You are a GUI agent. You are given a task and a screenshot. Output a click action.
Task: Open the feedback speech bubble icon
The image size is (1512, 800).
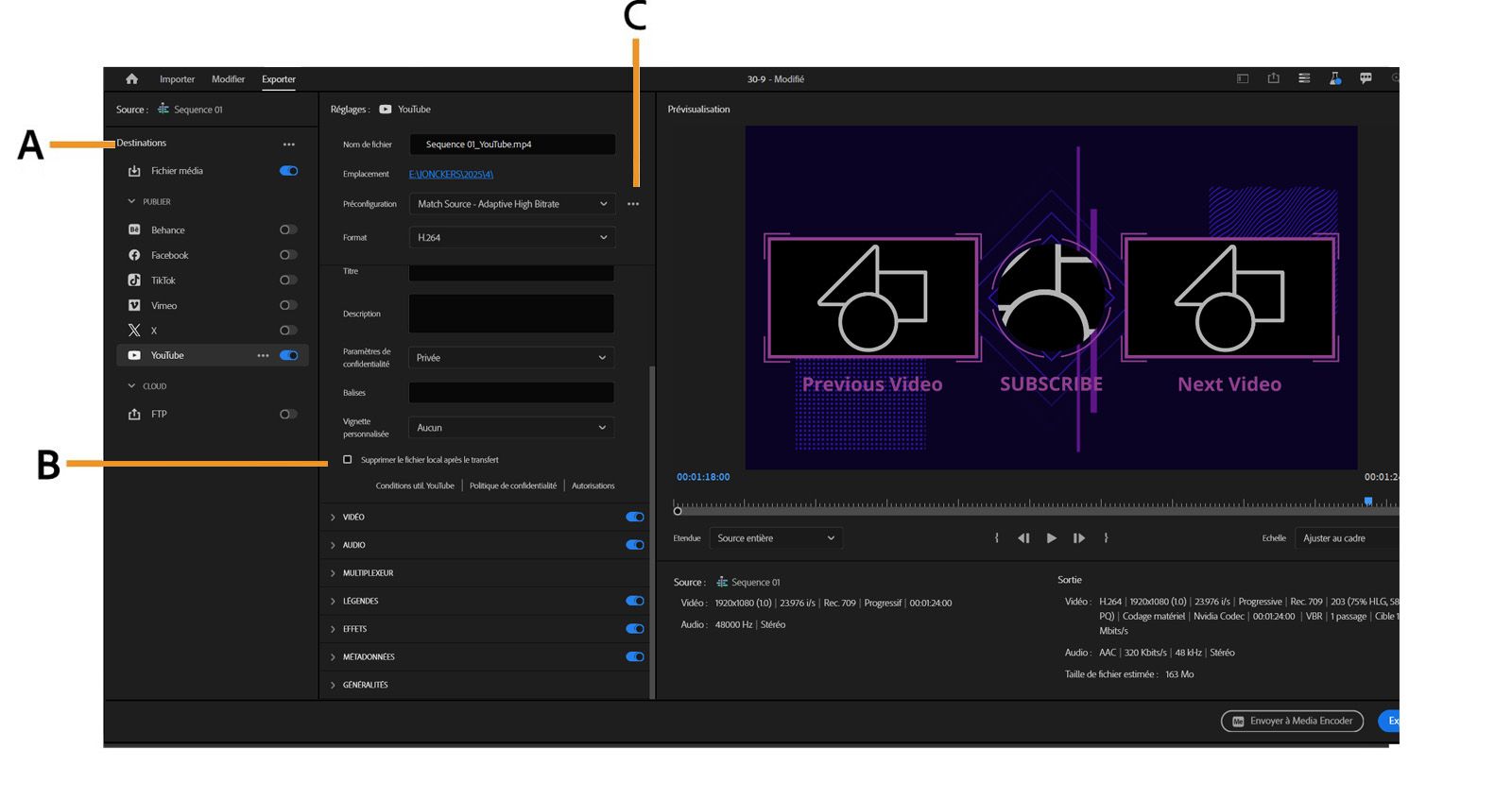pos(1366,79)
